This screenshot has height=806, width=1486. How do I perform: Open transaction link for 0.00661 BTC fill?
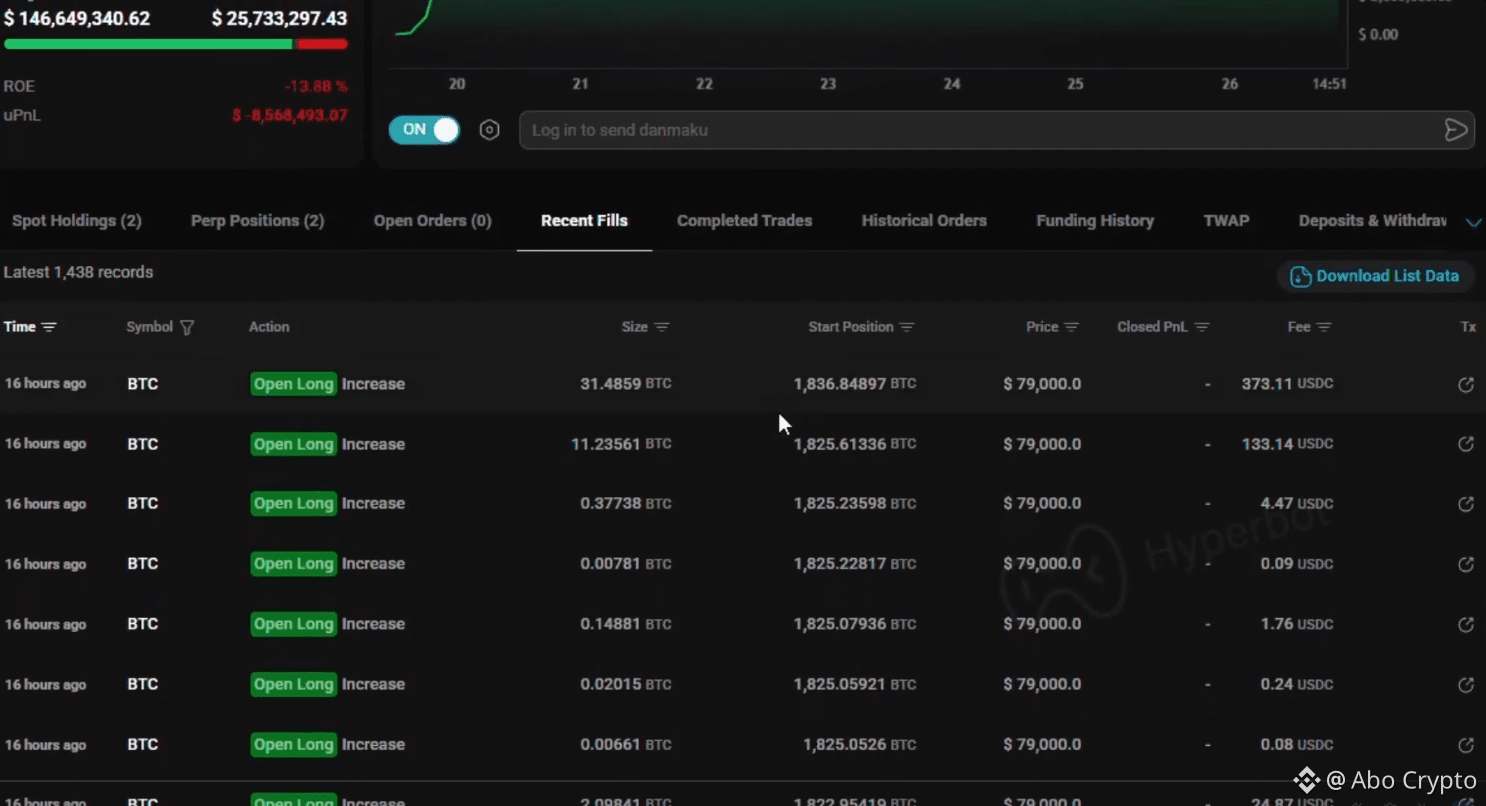tap(1466, 744)
